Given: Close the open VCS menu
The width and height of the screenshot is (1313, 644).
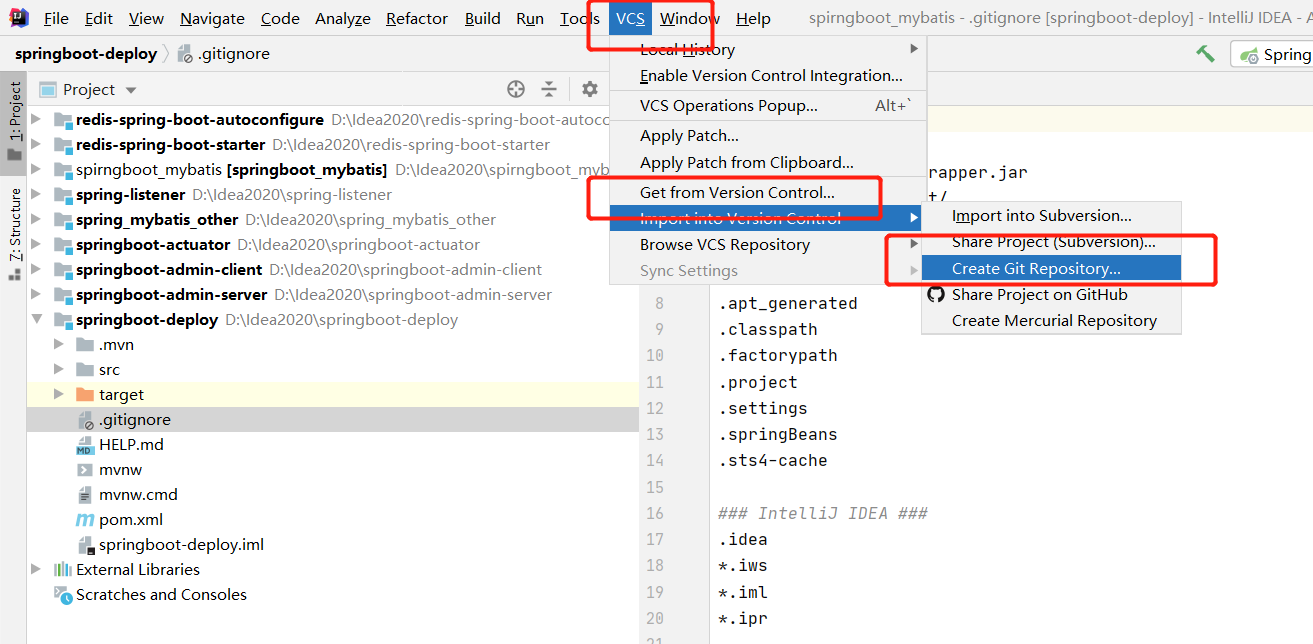Looking at the screenshot, I should (630, 18).
